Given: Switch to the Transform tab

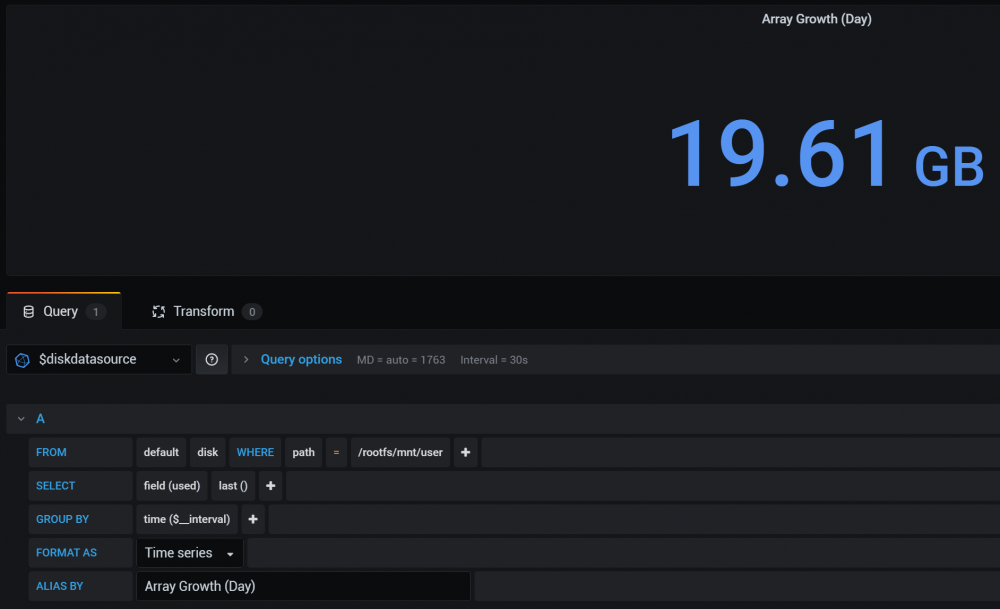Looking at the screenshot, I should 205,312.
